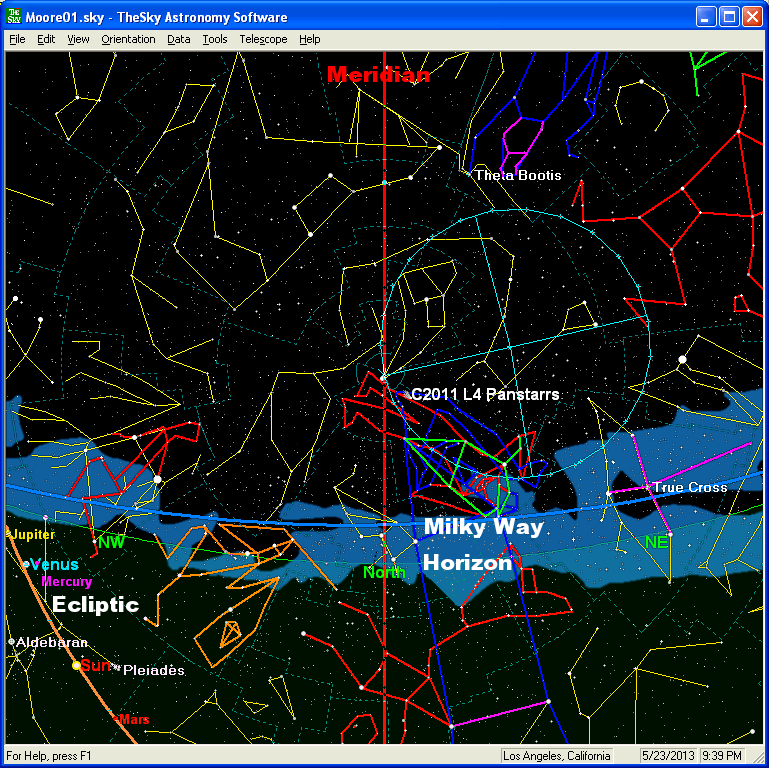Click the 9:39 PM time field
Image resolution: width=769 pixels, height=768 pixels.
[720, 755]
